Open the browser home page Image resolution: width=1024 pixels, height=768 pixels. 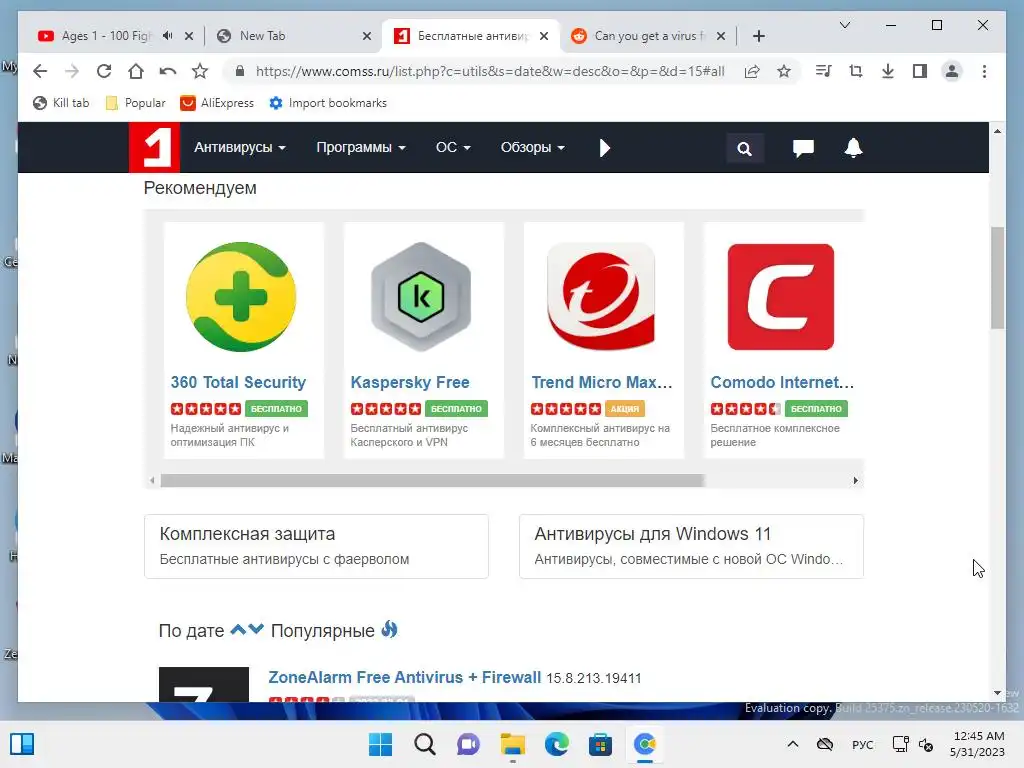click(x=136, y=71)
